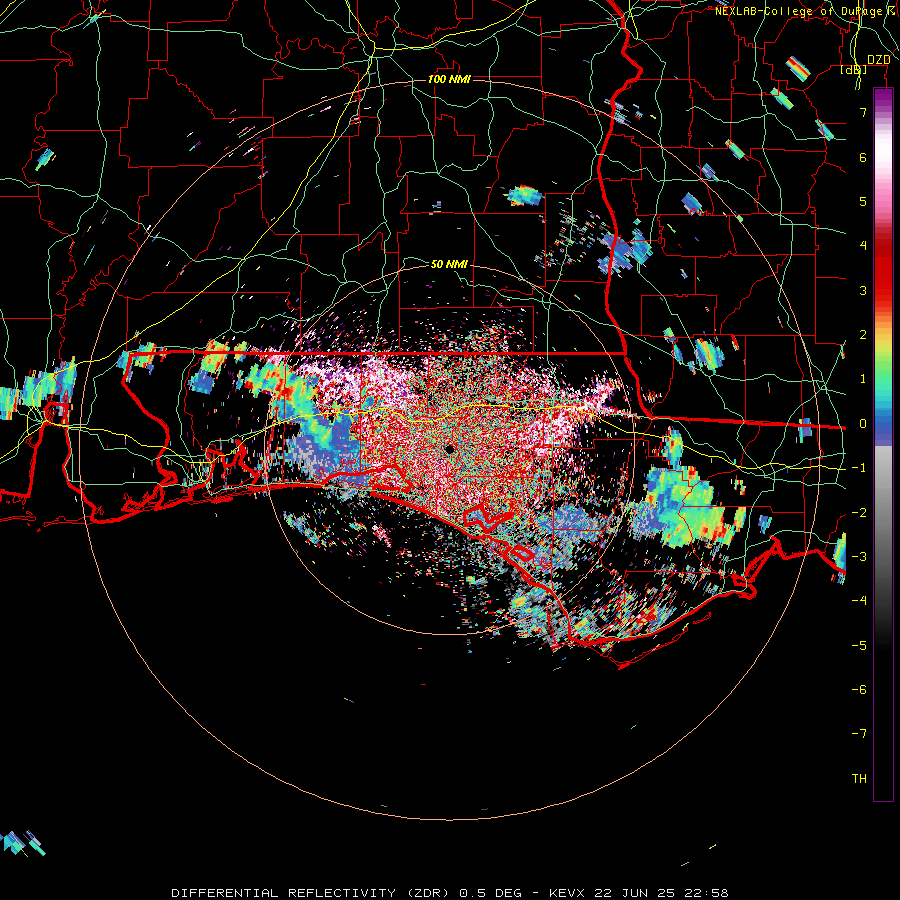
Task: Click the -7 value on the scale
Action: (859, 734)
